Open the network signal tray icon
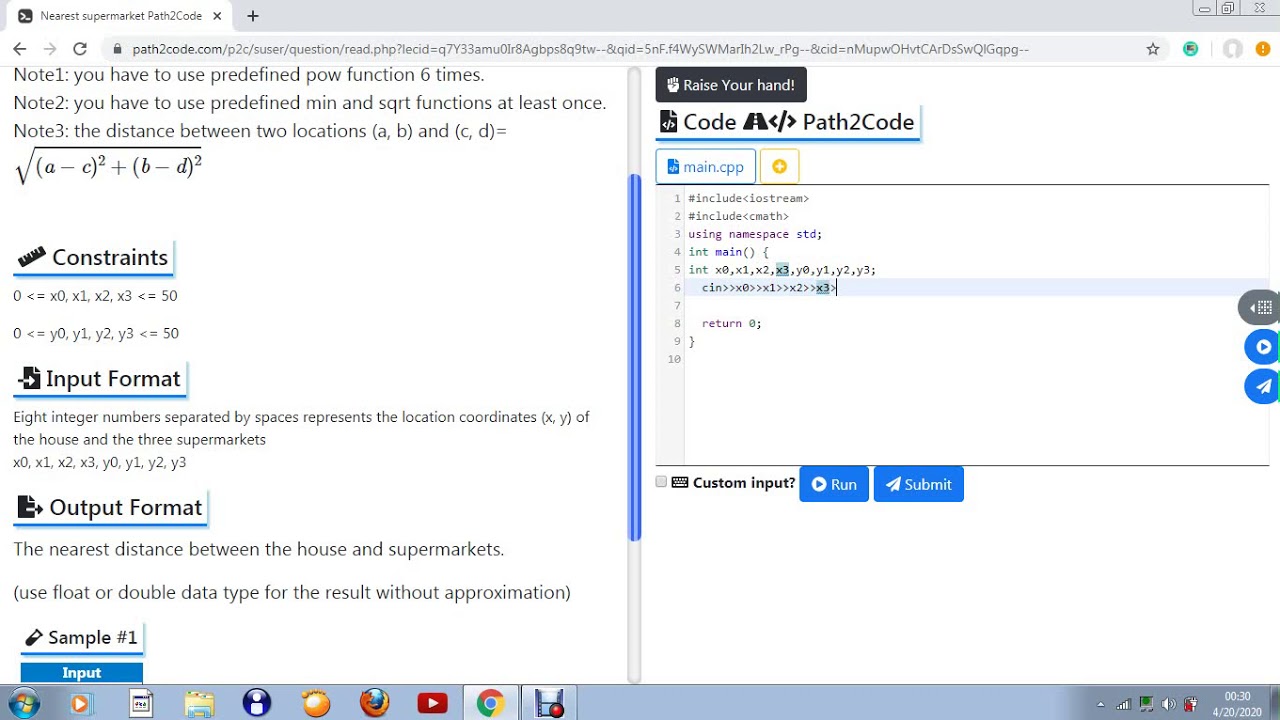Viewport: 1280px width, 720px height. tap(1124, 704)
